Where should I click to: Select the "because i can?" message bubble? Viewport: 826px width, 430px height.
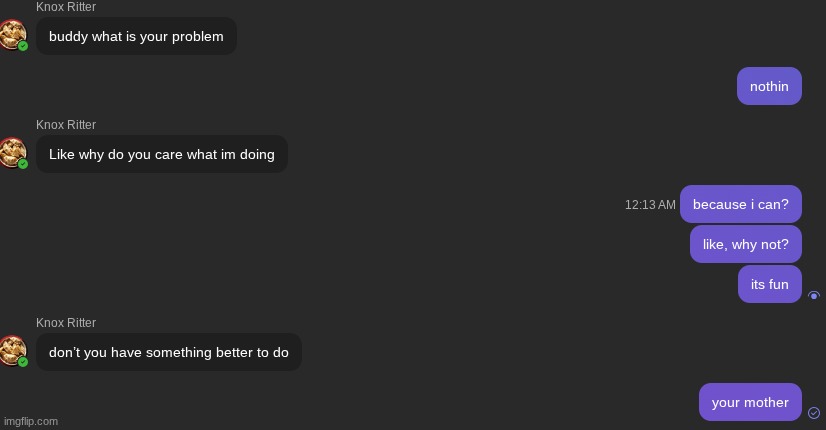pyautogui.click(x=740, y=204)
